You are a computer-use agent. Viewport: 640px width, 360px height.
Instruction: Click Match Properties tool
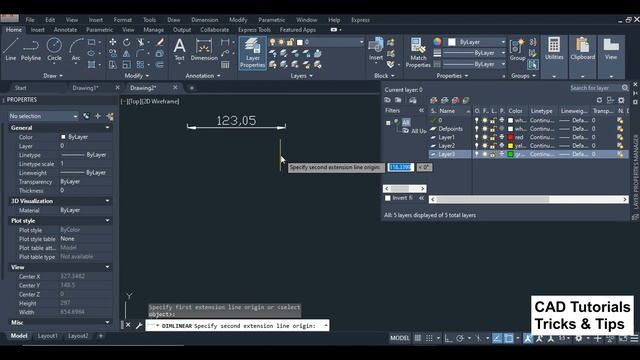[418, 52]
